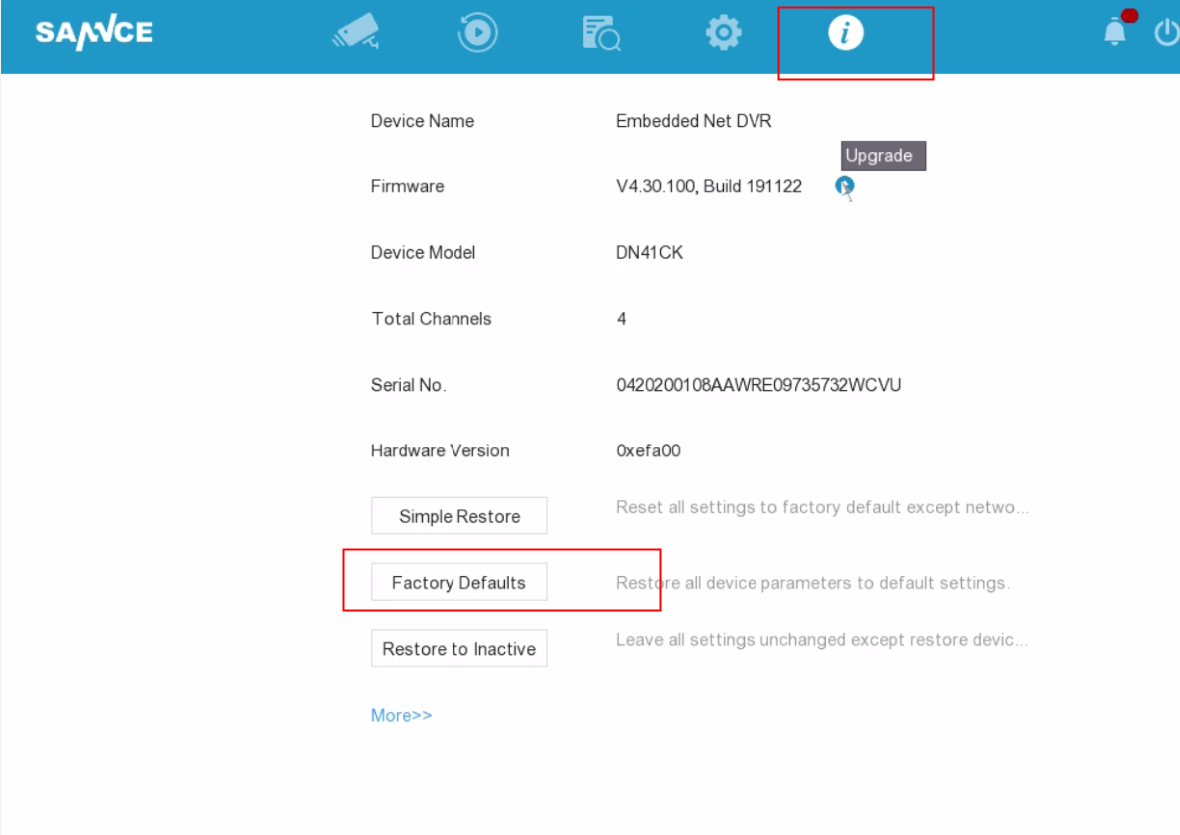The height and width of the screenshot is (835, 1180).
Task: Click the Simple Restore button
Action: 459,516
